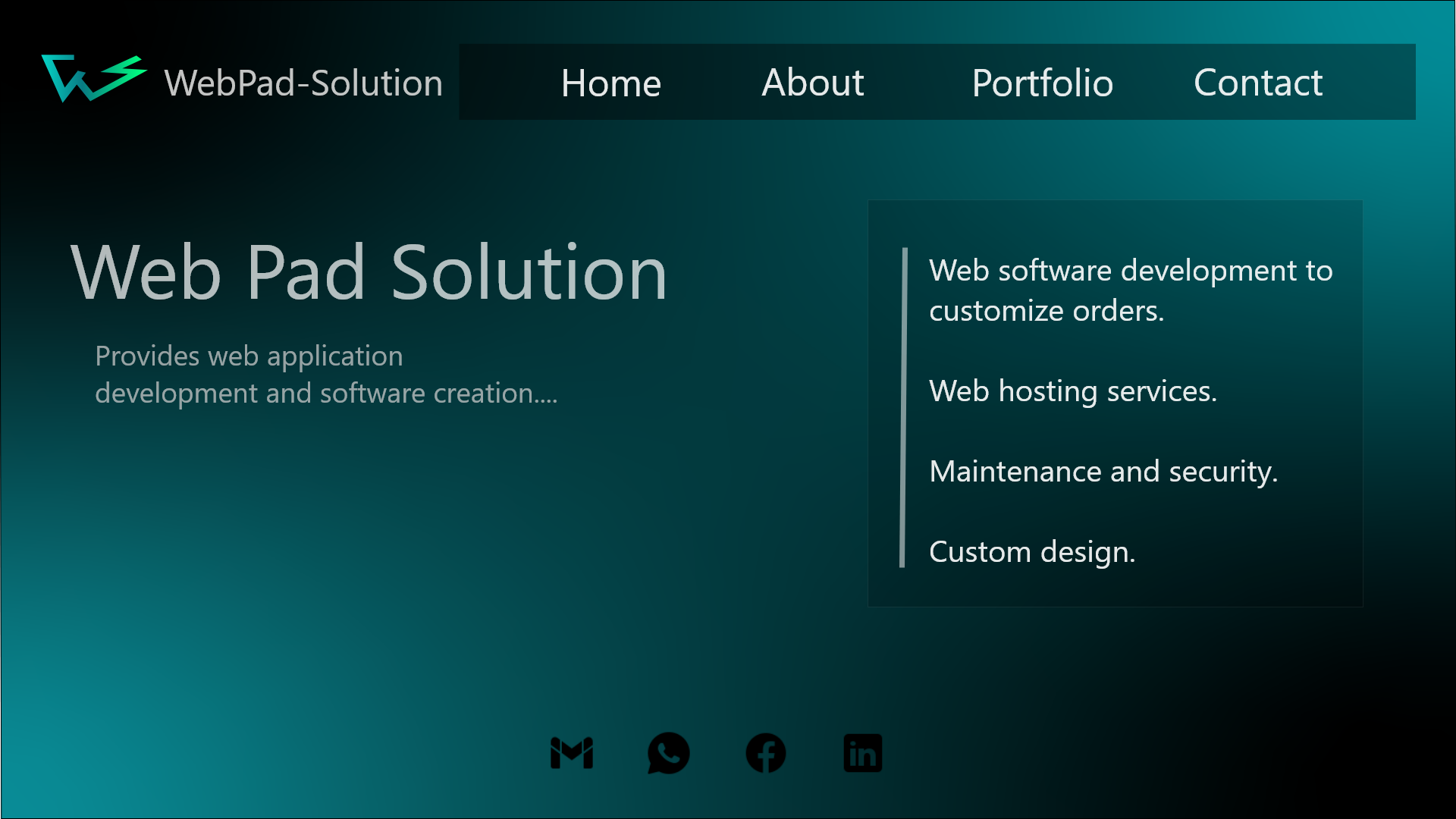Go to the Home menu item
The image size is (1456, 819).
[610, 83]
